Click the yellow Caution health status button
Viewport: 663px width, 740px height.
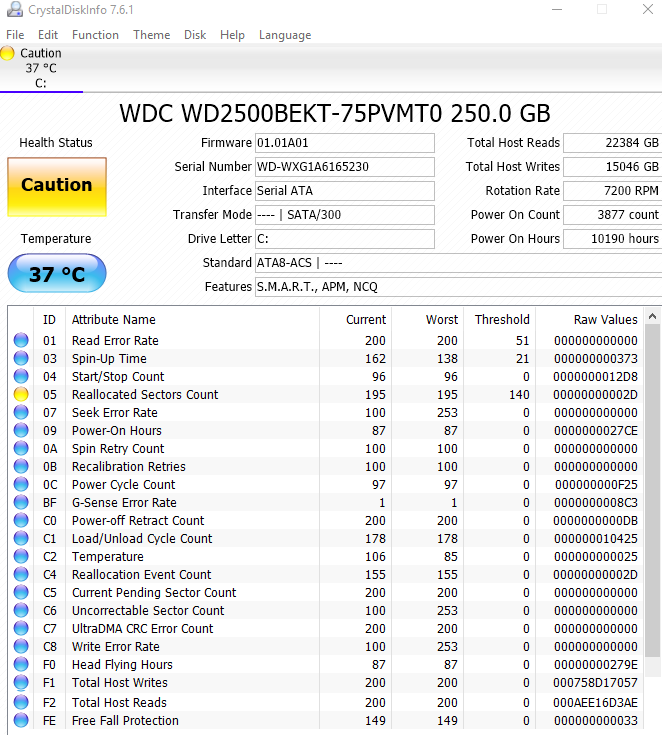point(57,187)
